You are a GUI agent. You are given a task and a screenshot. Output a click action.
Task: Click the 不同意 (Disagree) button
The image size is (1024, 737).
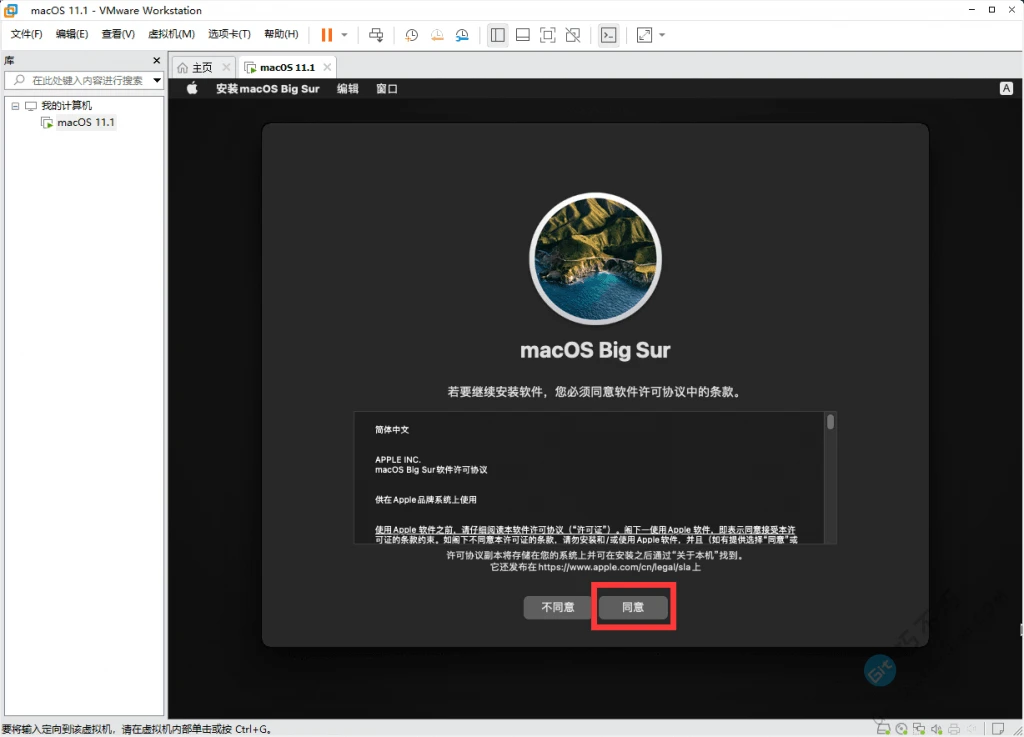coord(557,608)
